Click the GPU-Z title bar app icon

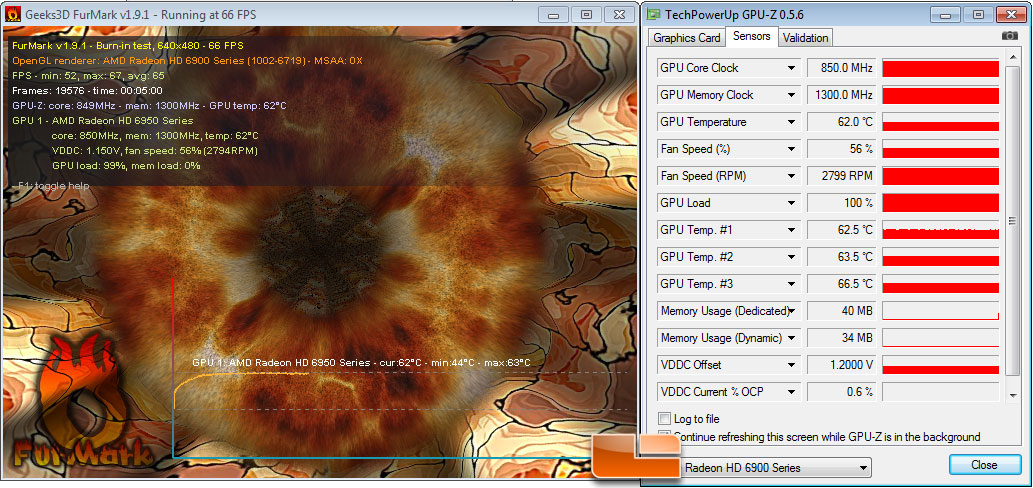654,14
